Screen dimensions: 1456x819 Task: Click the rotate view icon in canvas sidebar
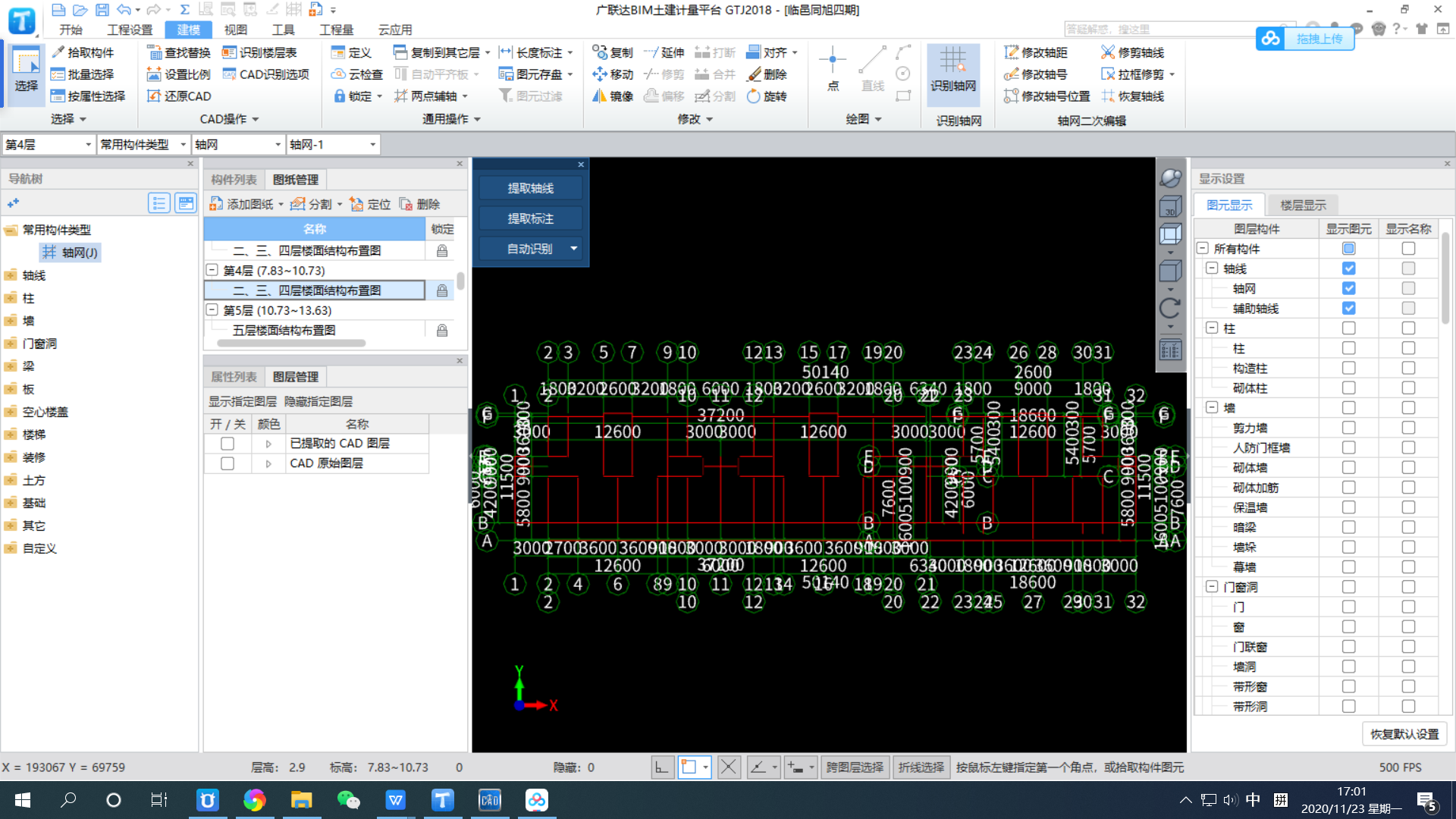[1170, 308]
